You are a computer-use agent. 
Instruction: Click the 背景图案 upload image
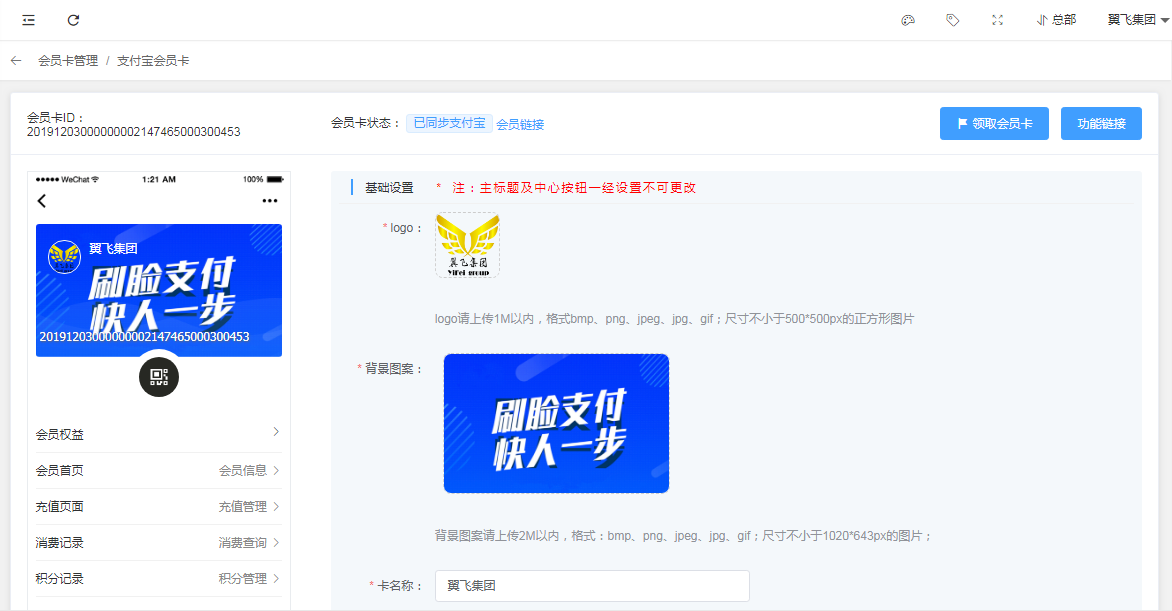(x=556, y=423)
